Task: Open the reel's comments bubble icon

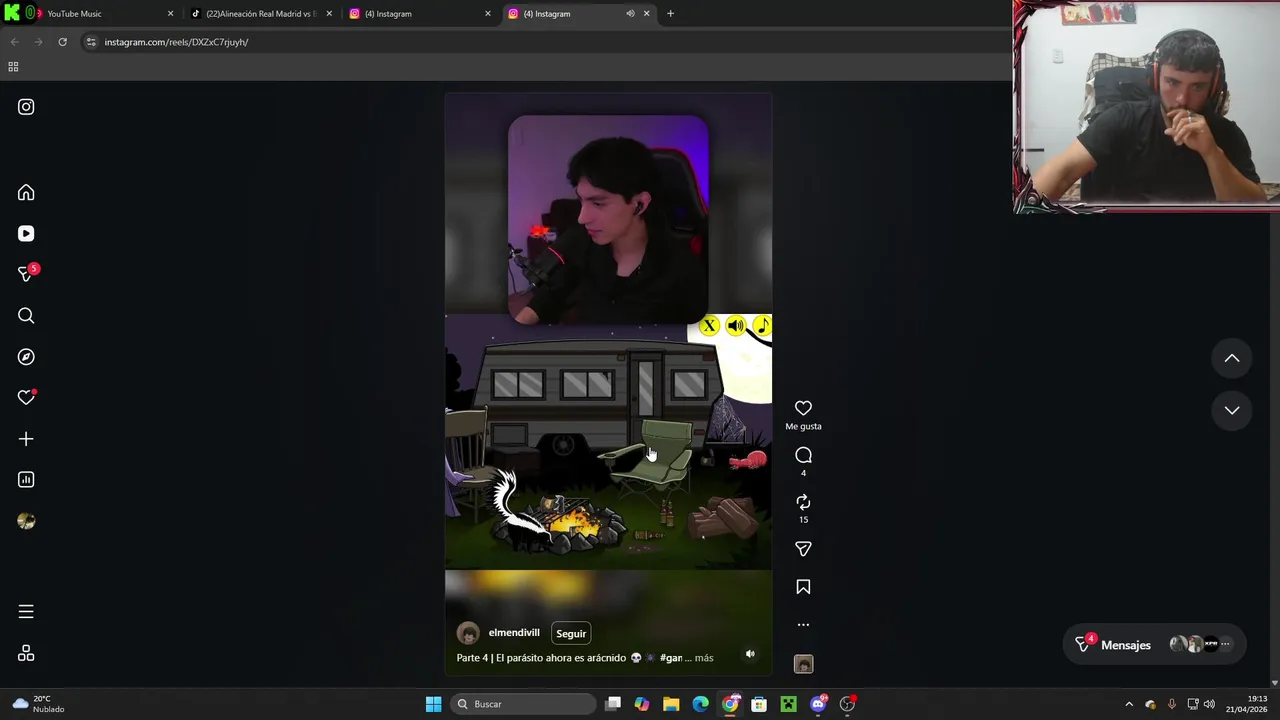Action: [803, 455]
